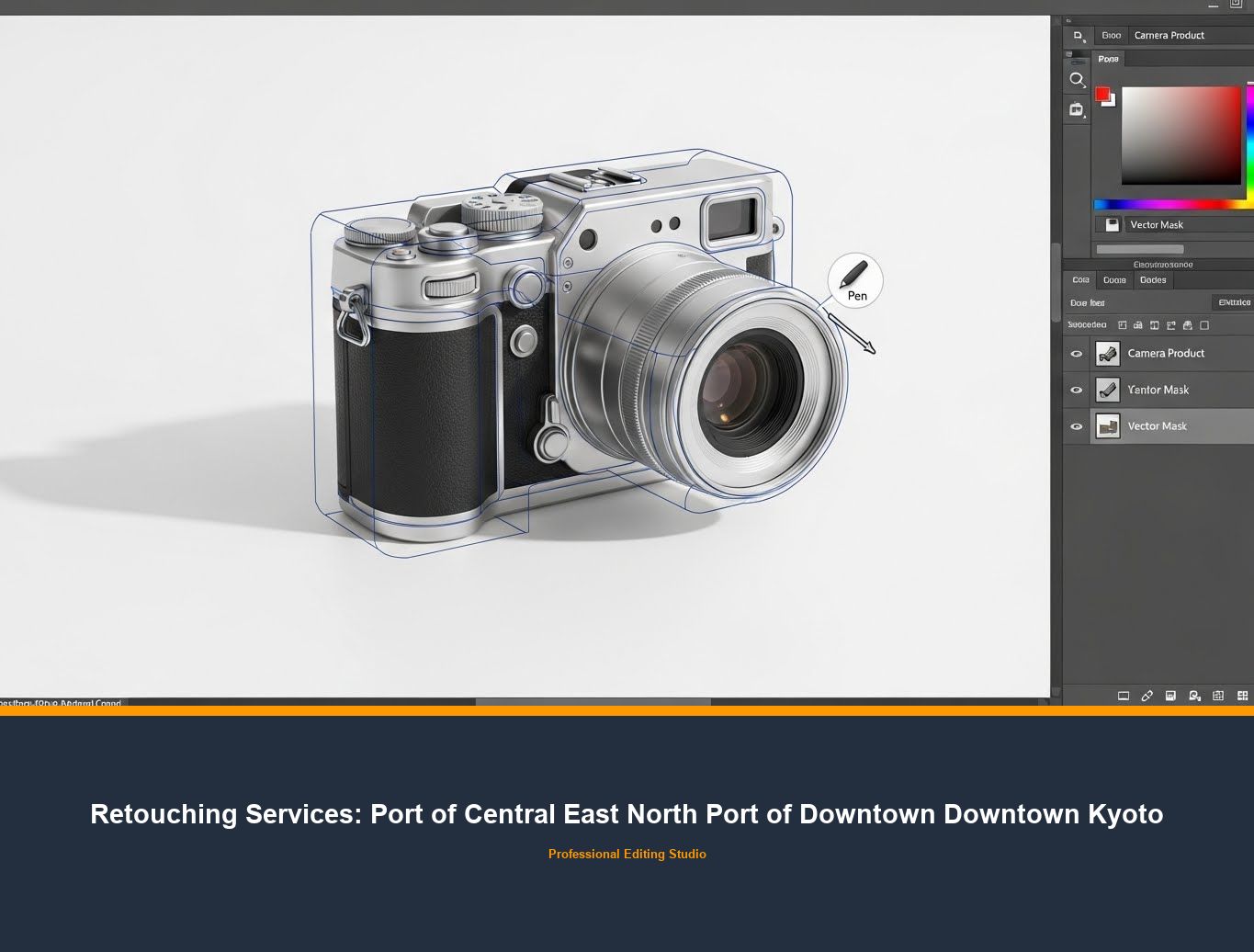
Task: Select the Camera Product document tab
Action: coord(1169,35)
